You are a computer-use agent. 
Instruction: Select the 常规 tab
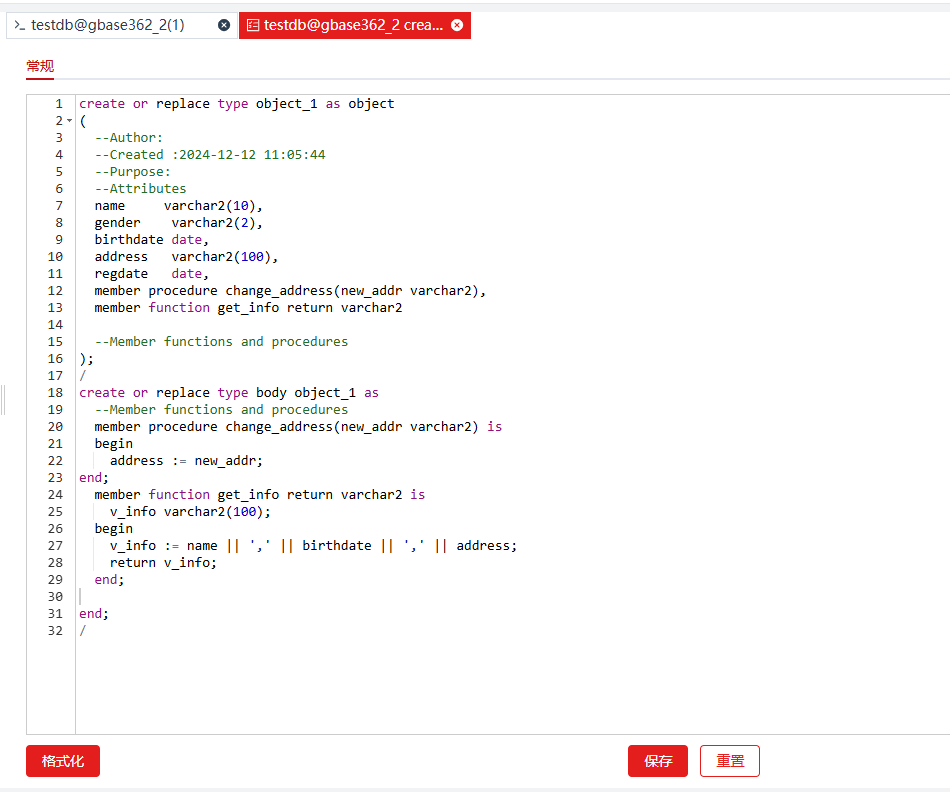coord(40,66)
